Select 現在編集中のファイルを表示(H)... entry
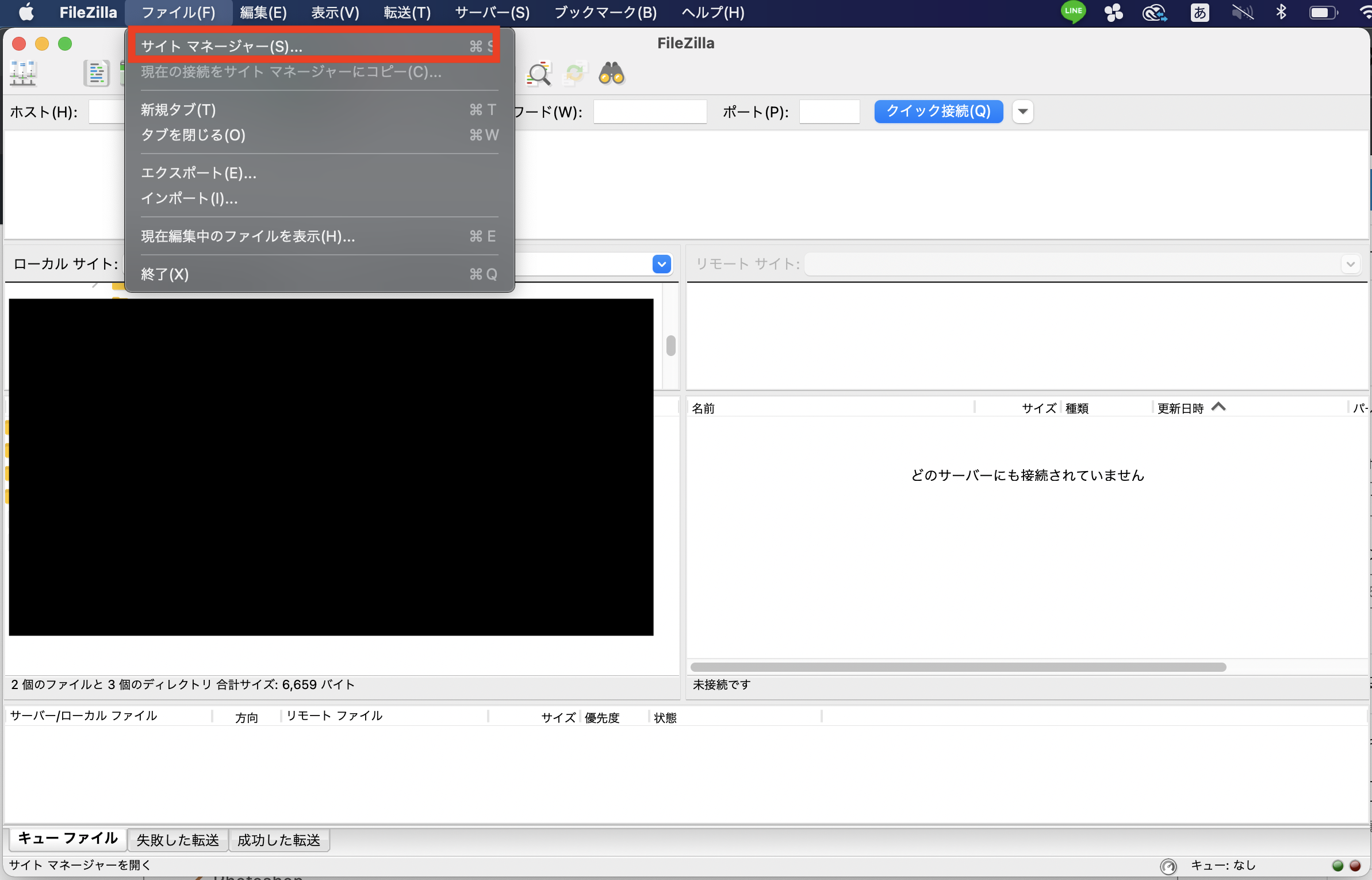 [319, 236]
